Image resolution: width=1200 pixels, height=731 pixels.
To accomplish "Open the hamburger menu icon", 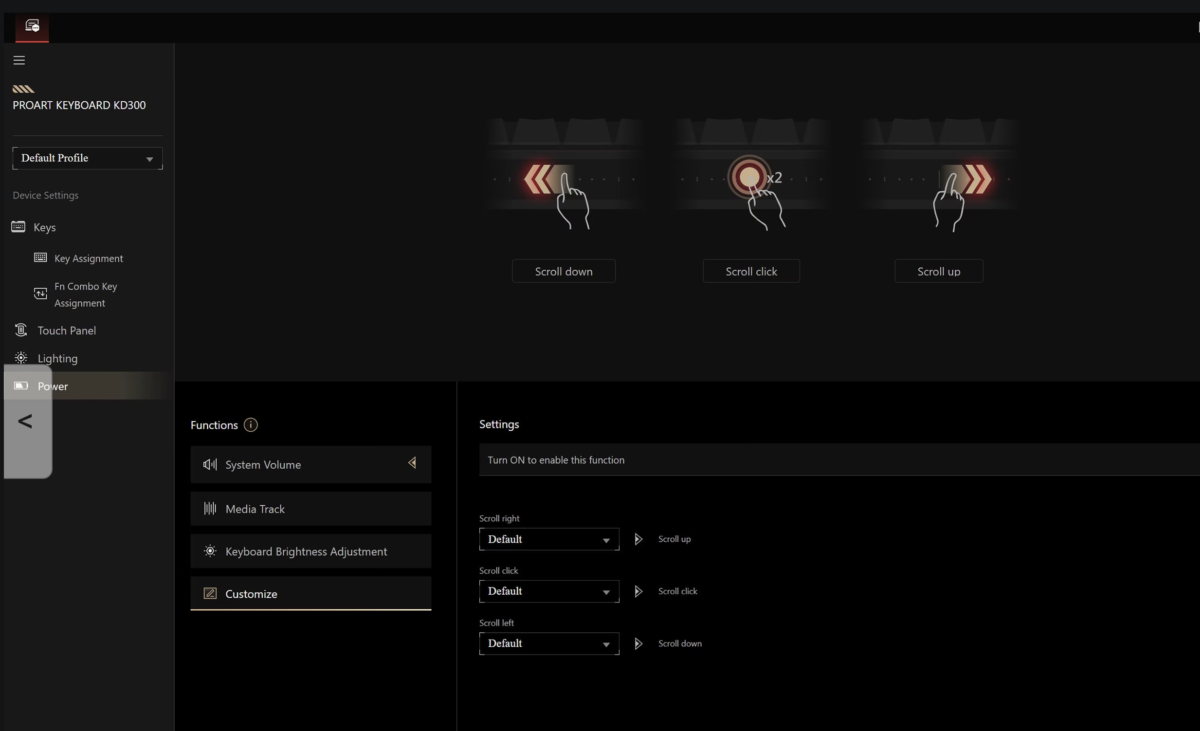I will [x=18, y=61].
